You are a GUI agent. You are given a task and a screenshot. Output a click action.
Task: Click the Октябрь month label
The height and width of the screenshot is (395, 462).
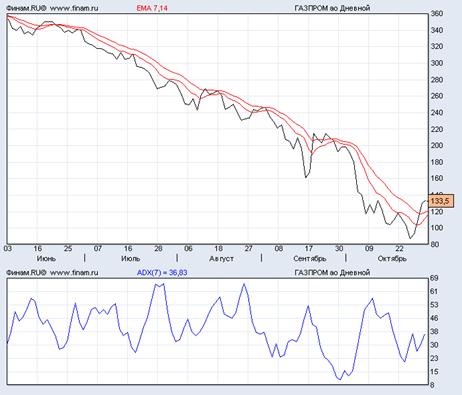pos(392,259)
